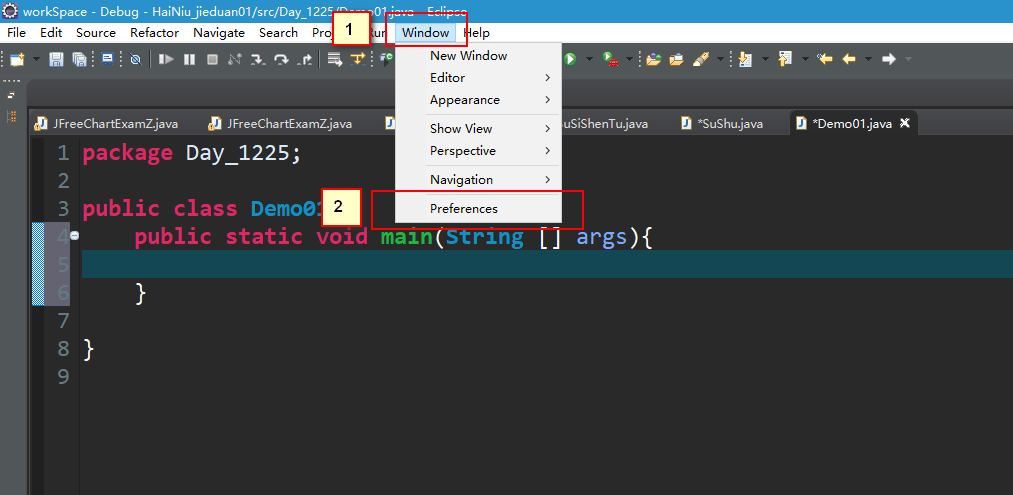Viewport: 1013px width, 495px height.
Task: Click the Step Into icon
Action: click(258, 59)
